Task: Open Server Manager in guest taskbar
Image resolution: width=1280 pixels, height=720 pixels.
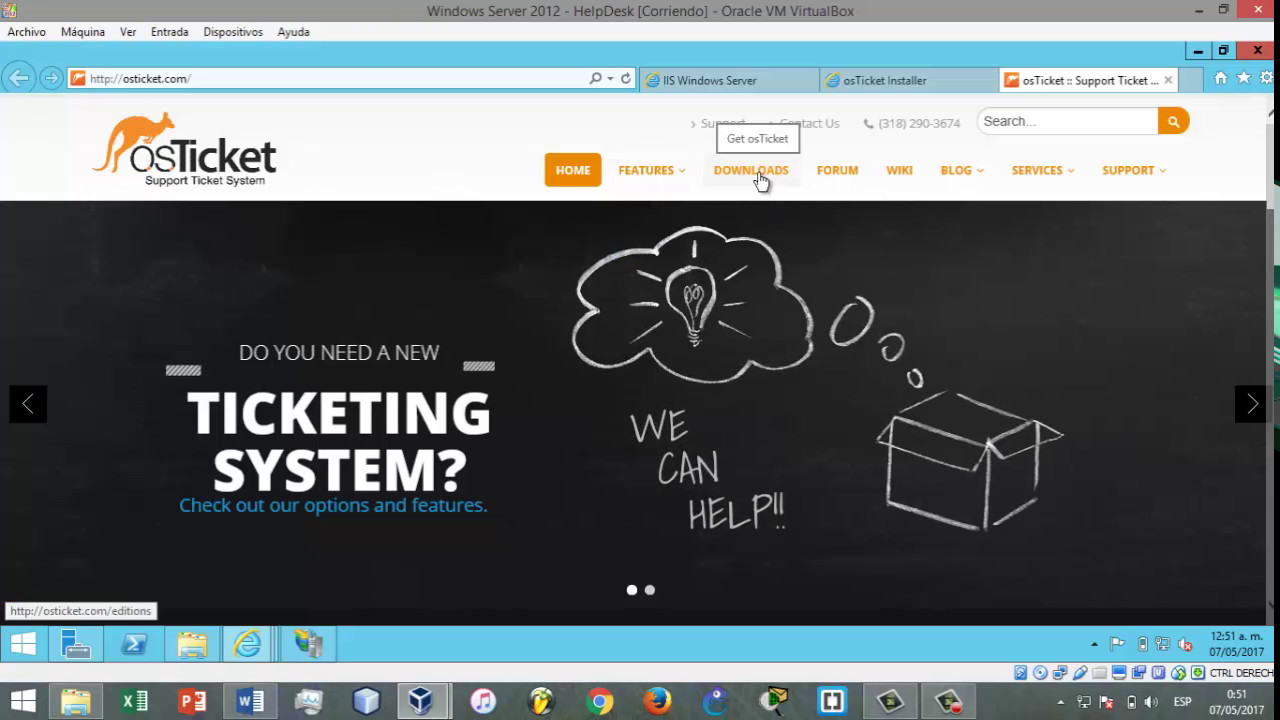Action: click(76, 644)
